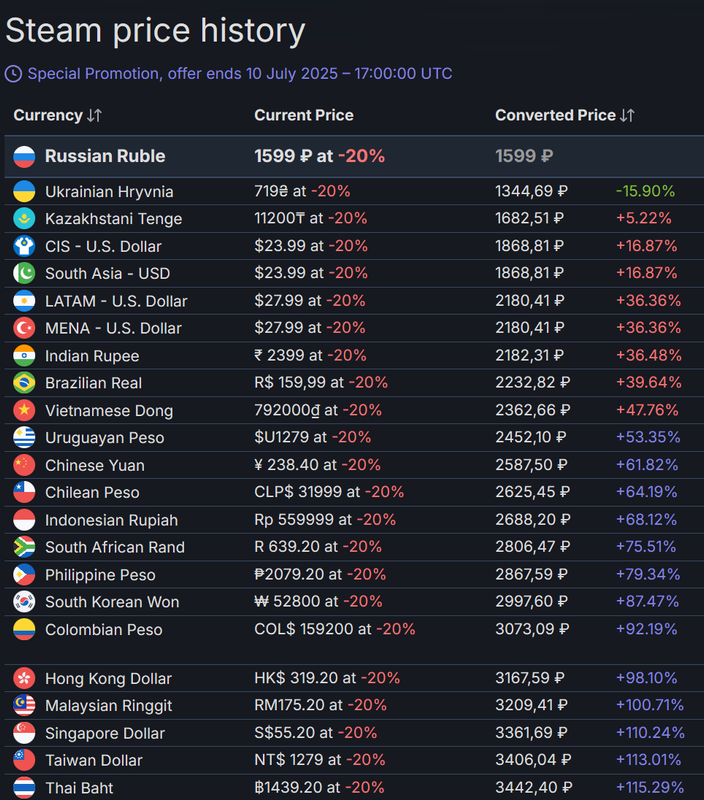Click the HK$ 319.20 current price
This screenshot has width=704, height=800.
(327, 678)
